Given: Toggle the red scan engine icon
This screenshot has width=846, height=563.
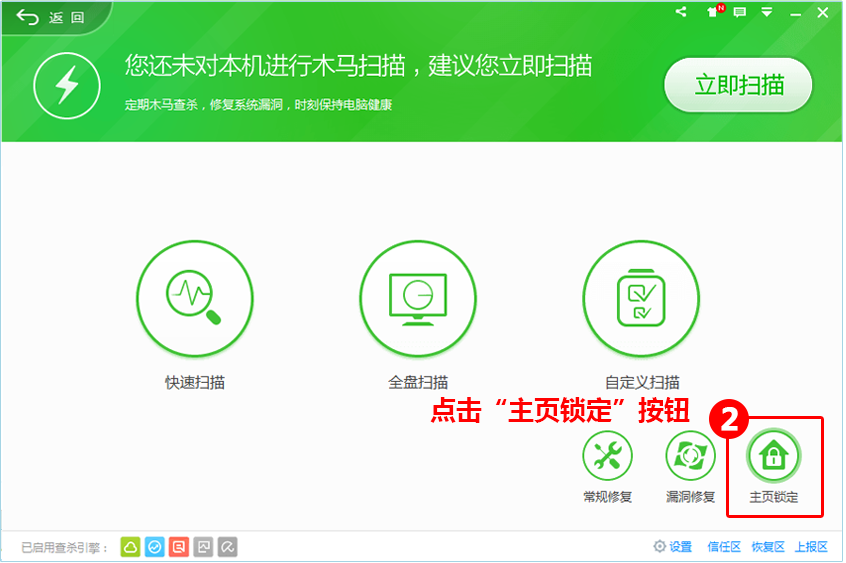Looking at the screenshot, I should (178, 547).
